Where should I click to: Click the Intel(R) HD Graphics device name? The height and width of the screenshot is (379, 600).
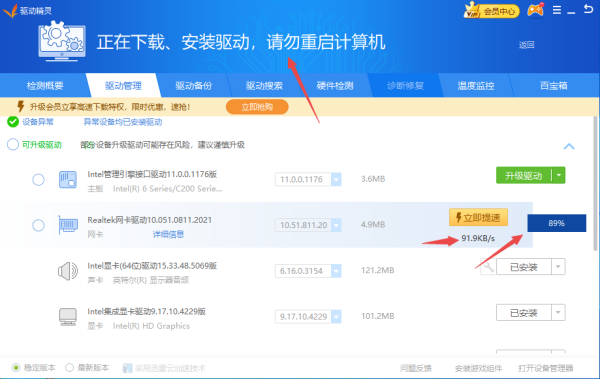152,326
